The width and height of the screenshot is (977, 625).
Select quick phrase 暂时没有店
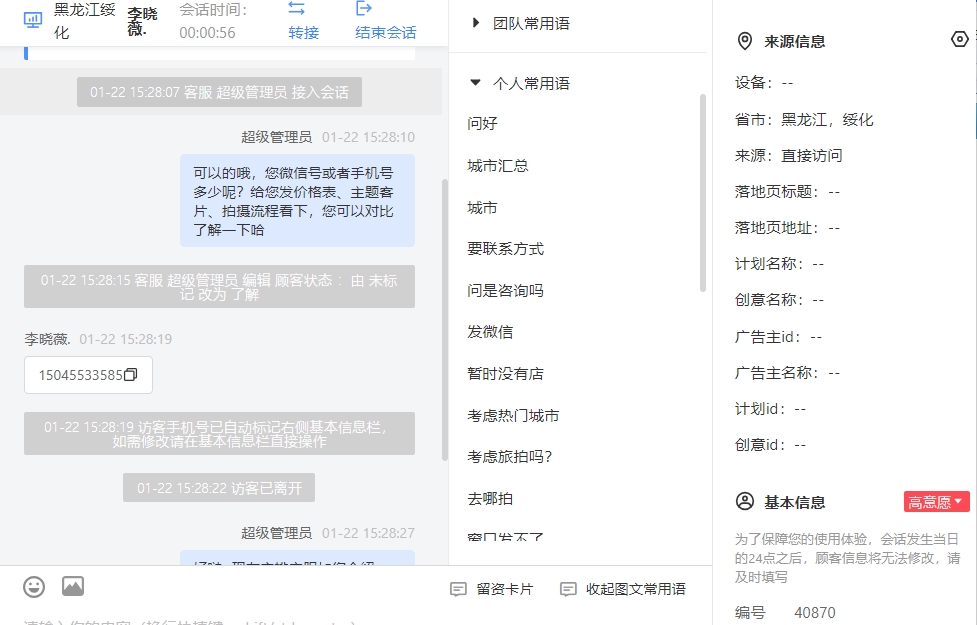(x=505, y=374)
